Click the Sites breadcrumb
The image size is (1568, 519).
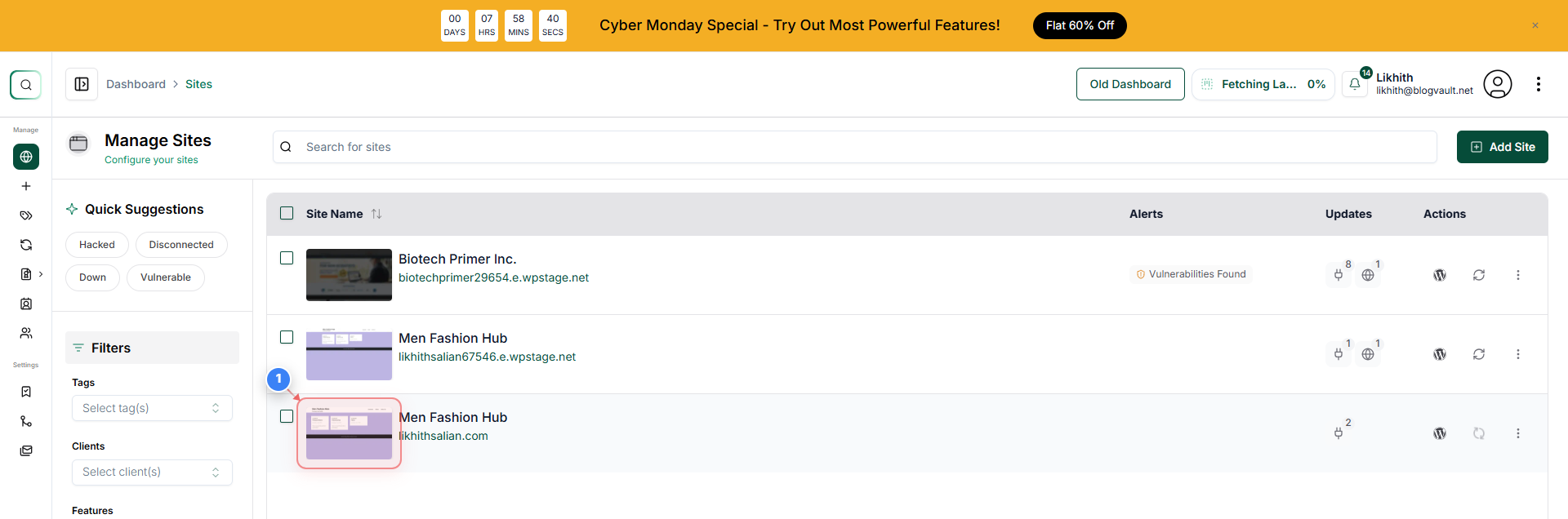198,84
